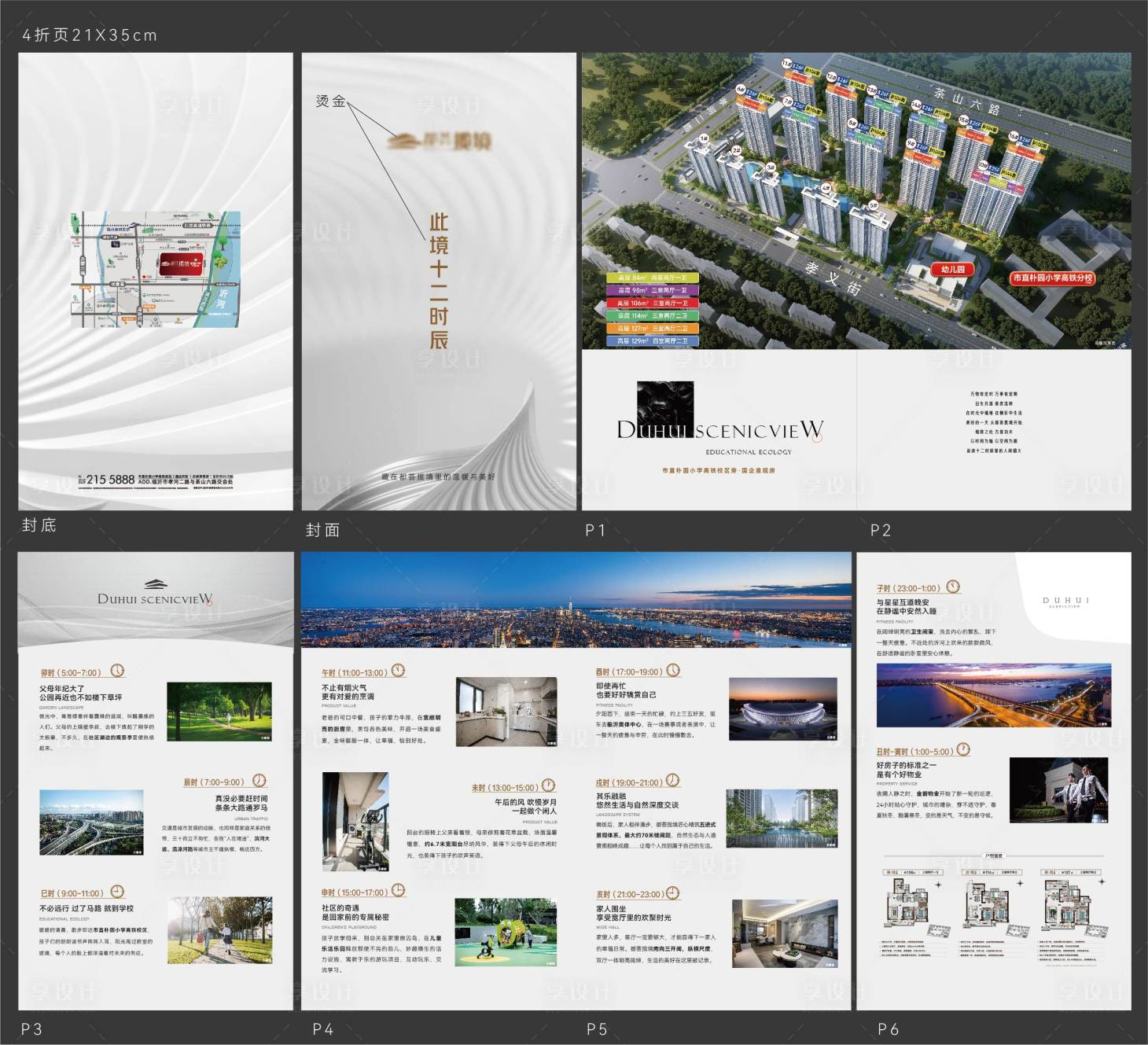1148x1045 pixels.
Task: Click the 'P2' page label
Action: tap(881, 530)
